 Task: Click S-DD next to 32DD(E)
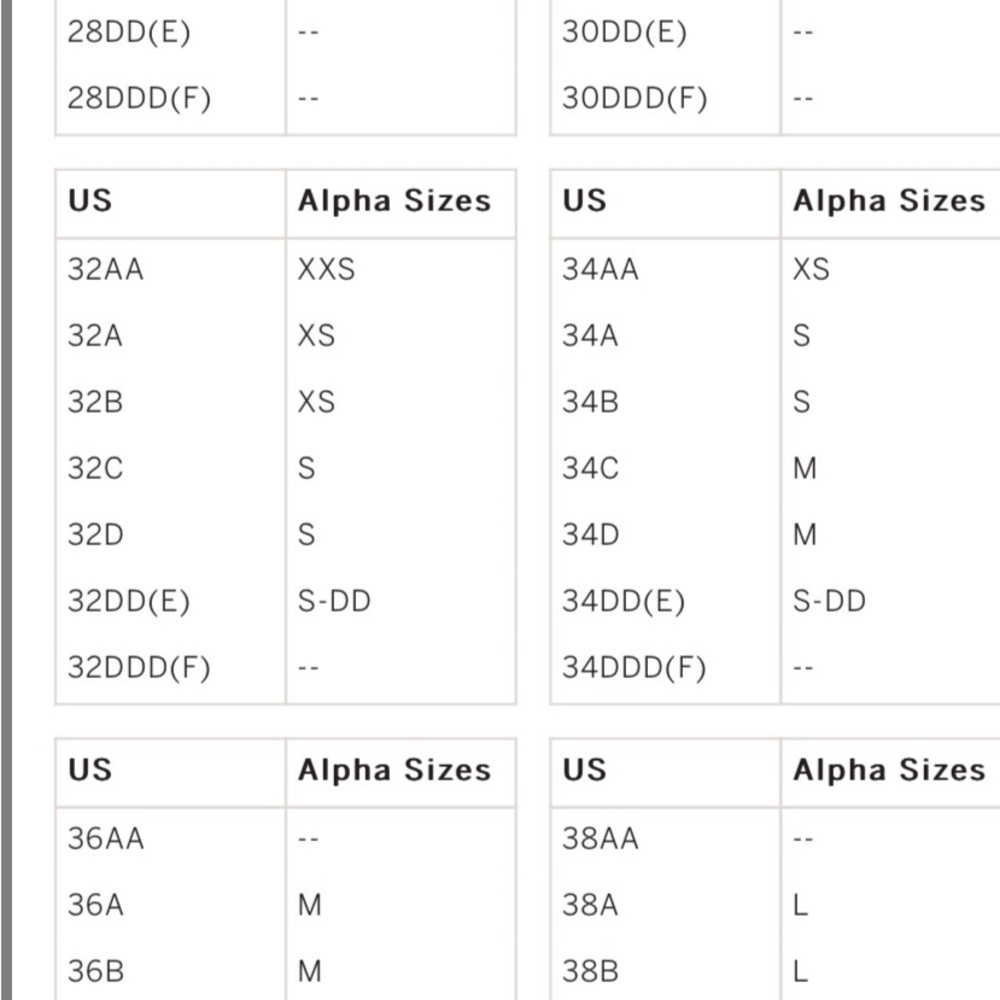coord(334,601)
